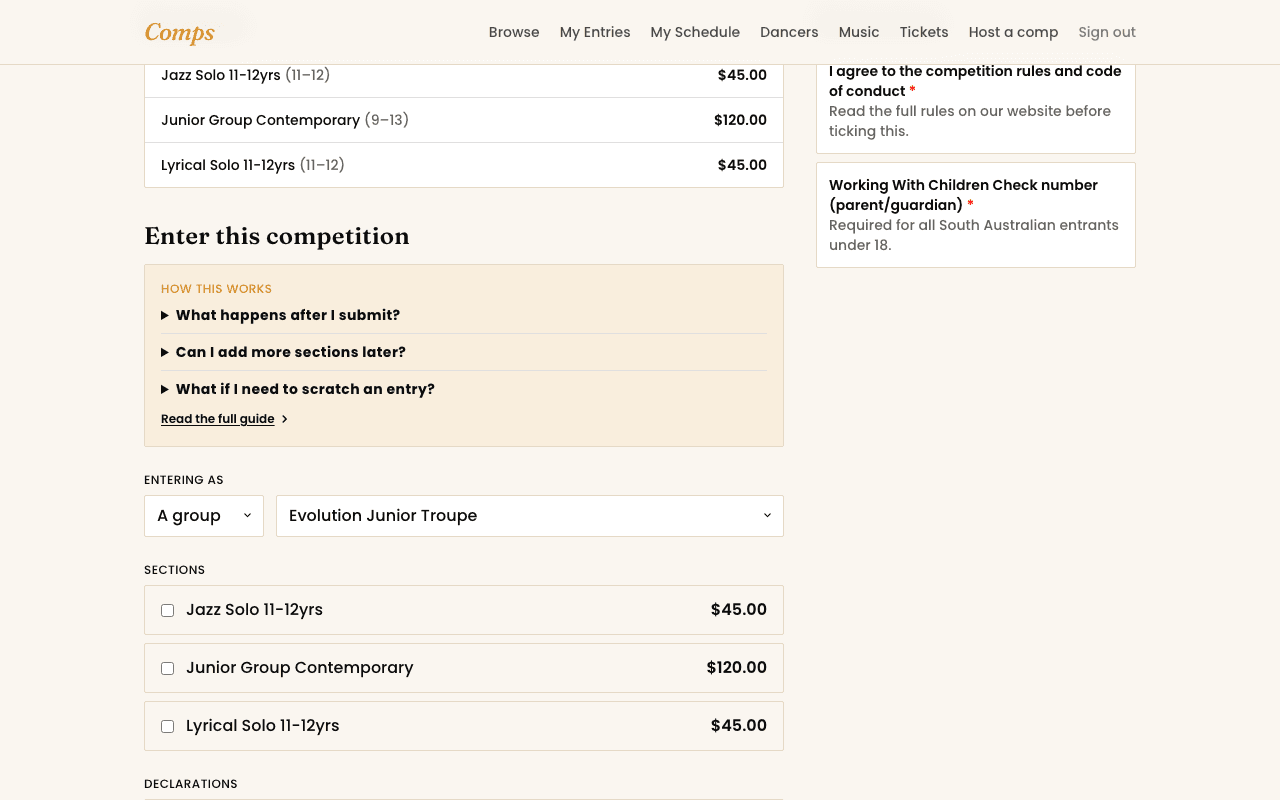Image resolution: width=1280 pixels, height=800 pixels.
Task: Tick the Junior Group Contemporary checkbox
Action: click(x=167, y=668)
